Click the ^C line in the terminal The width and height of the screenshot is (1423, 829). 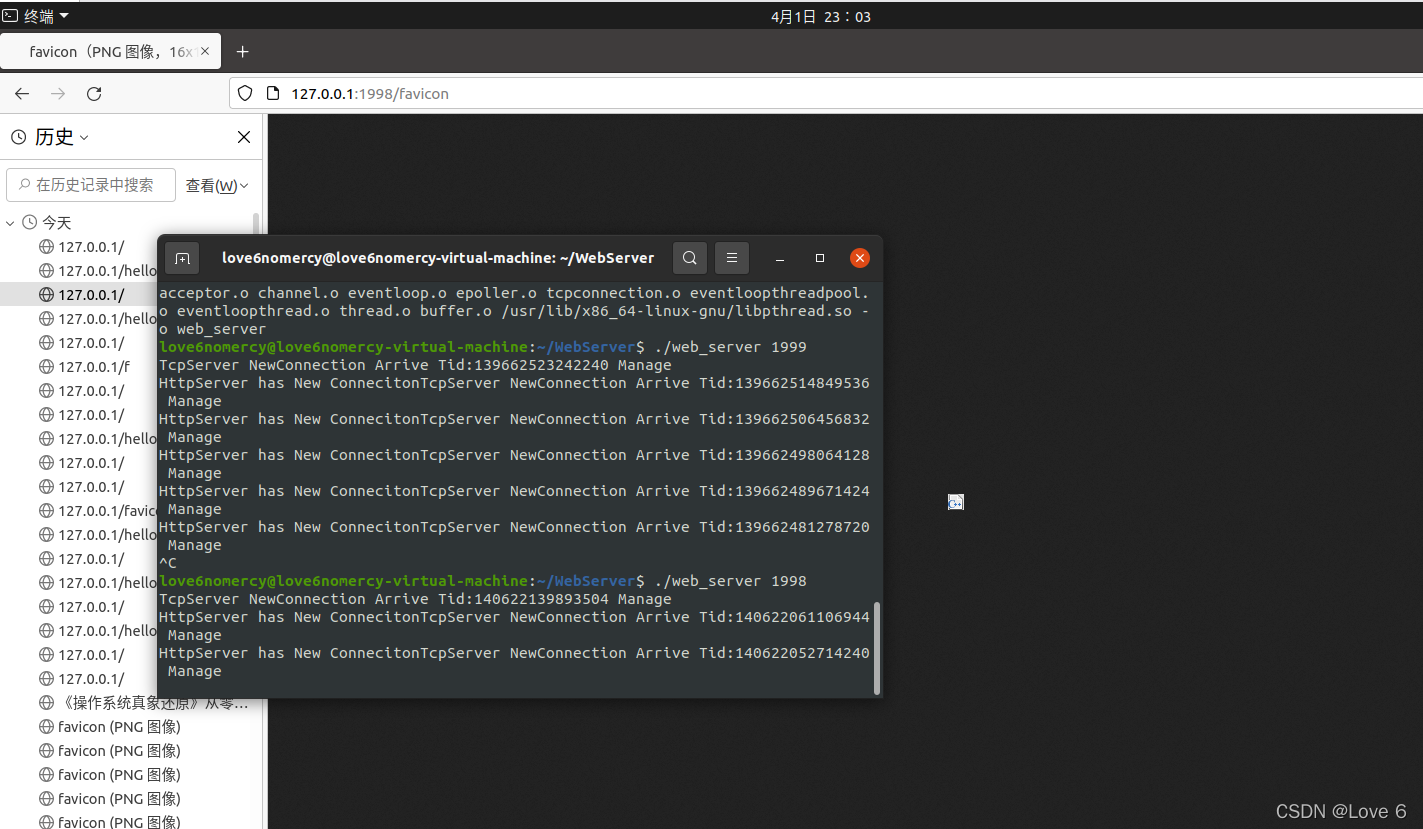click(168, 563)
